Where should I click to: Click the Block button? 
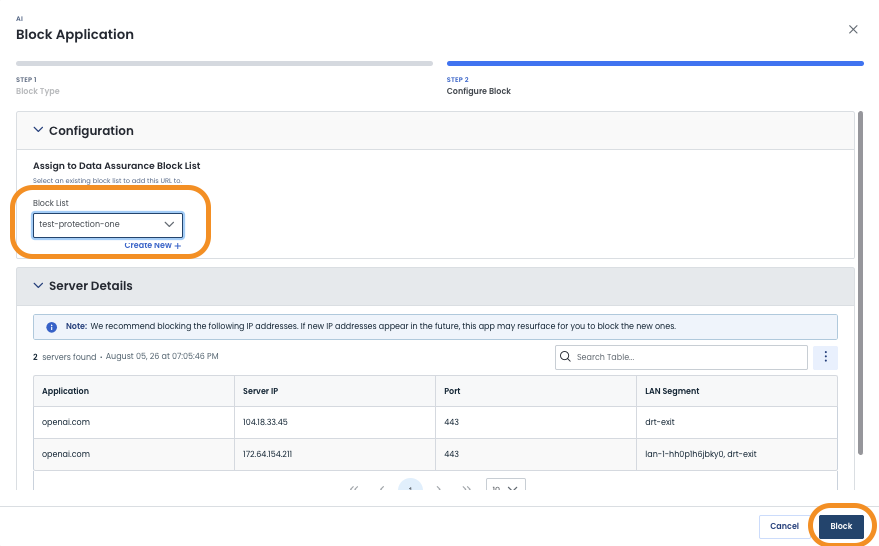pyautogui.click(x=841, y=526)
